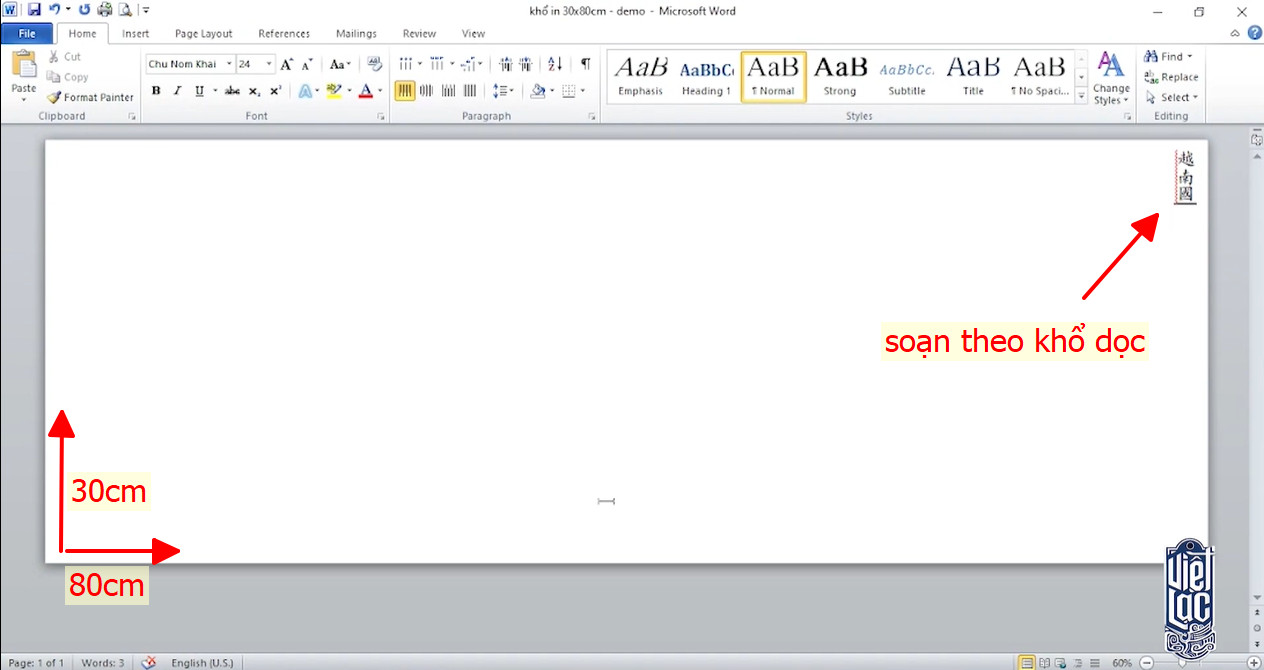Screen dimensions: 1264x670
Task: Toggle bold formatting
Action: (x=156, y=91)
